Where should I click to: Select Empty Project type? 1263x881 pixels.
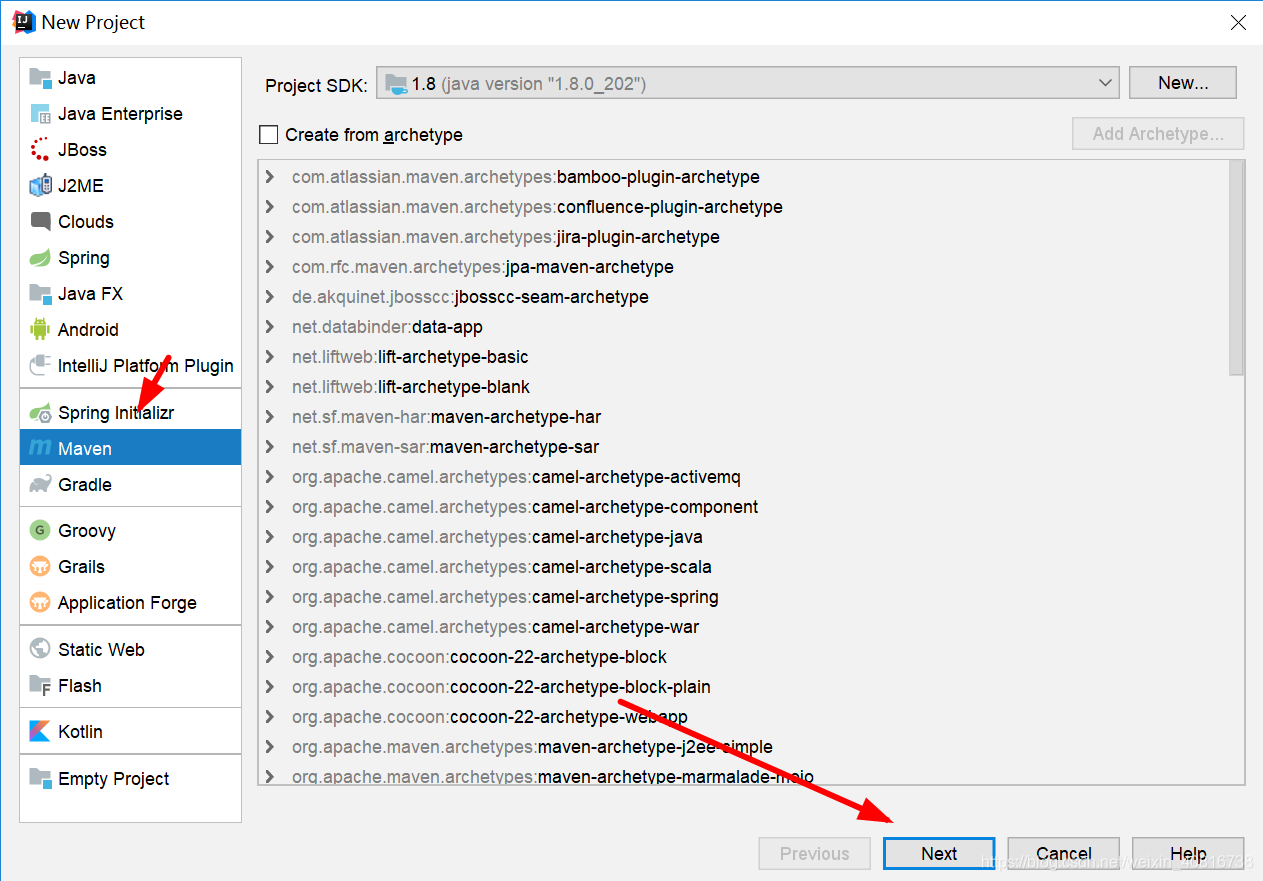(x=130, y=778)
